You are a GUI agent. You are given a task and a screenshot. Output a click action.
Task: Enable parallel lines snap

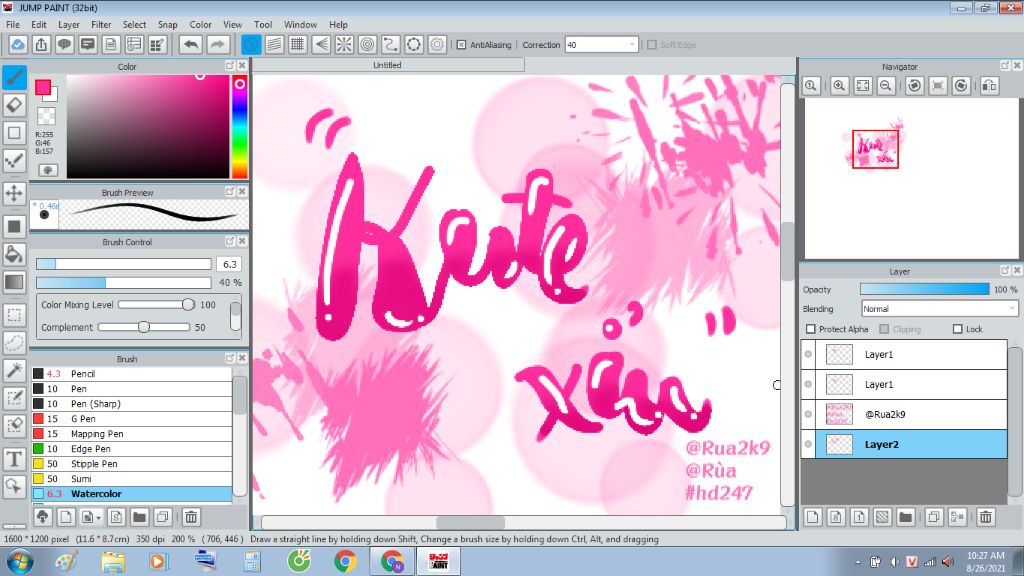[274, 44]
